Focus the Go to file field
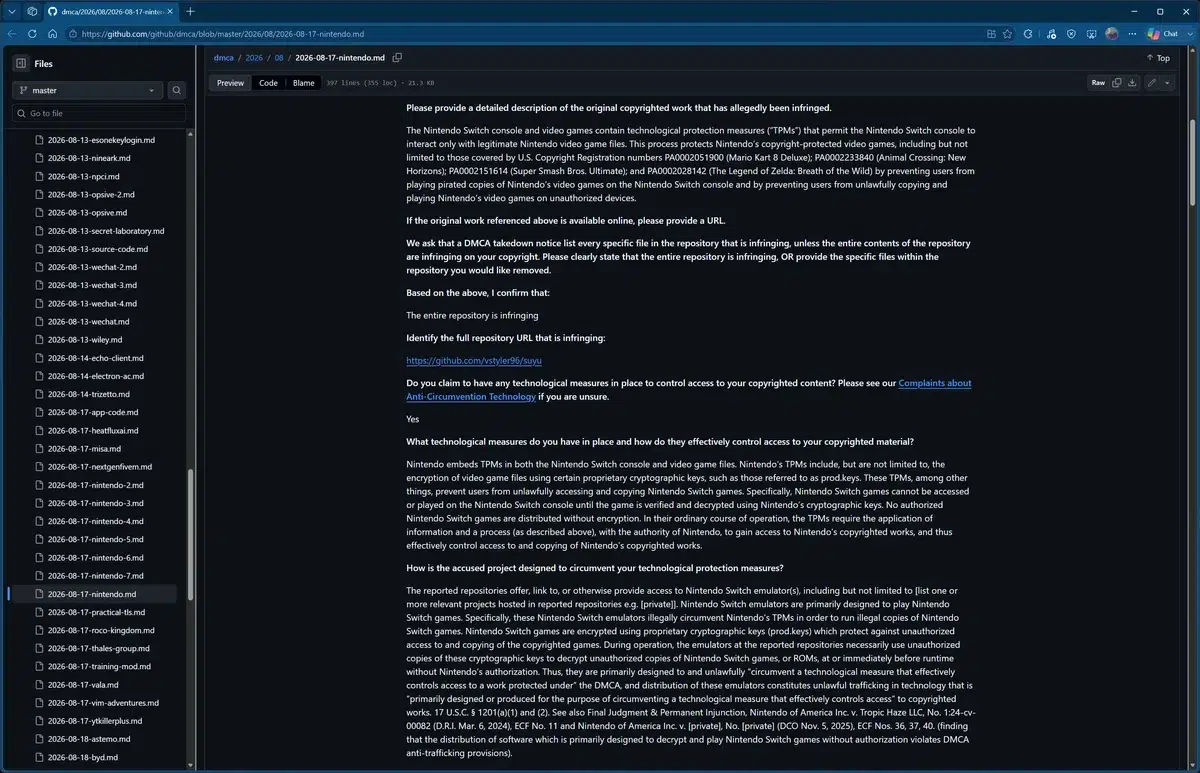 tap(98, 114)
